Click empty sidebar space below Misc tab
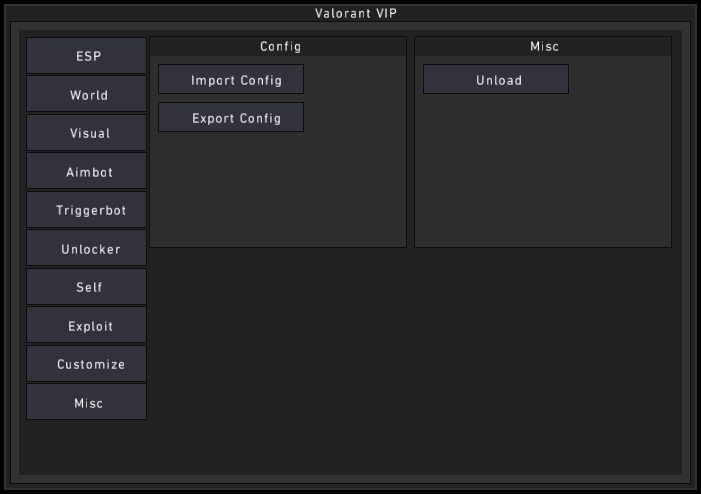The image size is (701, 494). (87, 446)
